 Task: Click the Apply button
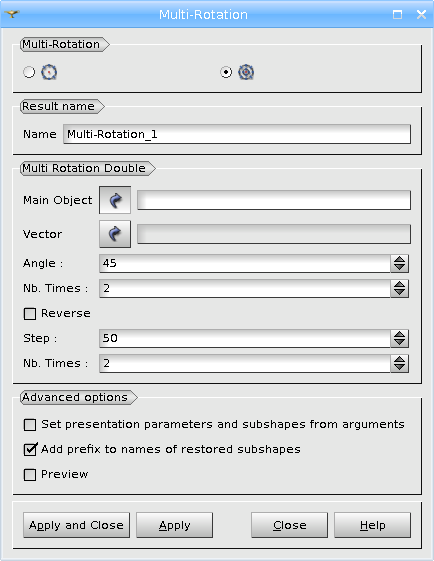175,525
